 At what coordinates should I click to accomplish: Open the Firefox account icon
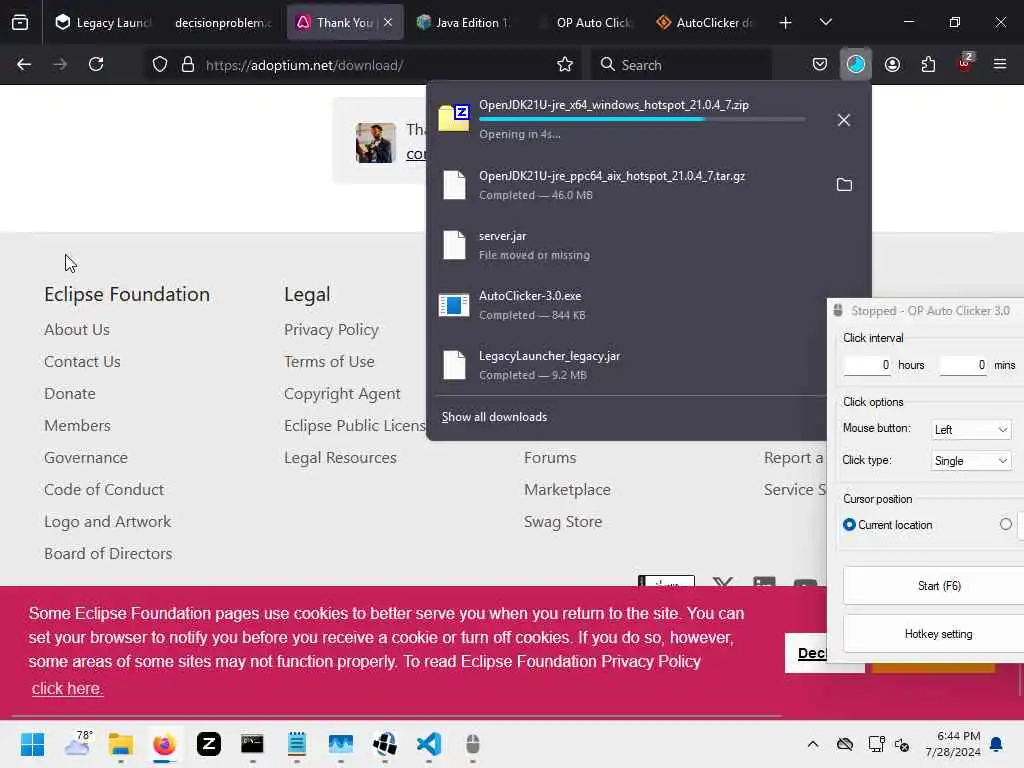(892, 65)
